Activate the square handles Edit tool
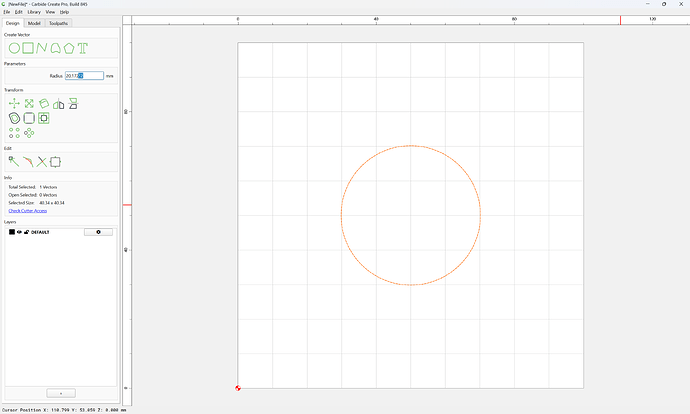 [55, 162]
